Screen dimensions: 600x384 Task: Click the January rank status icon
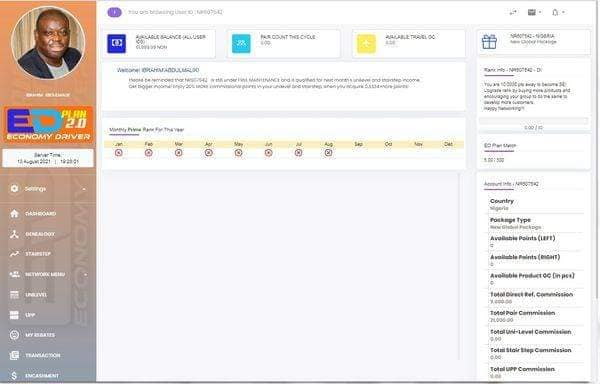pyautogui.click(x=119, y=153)
